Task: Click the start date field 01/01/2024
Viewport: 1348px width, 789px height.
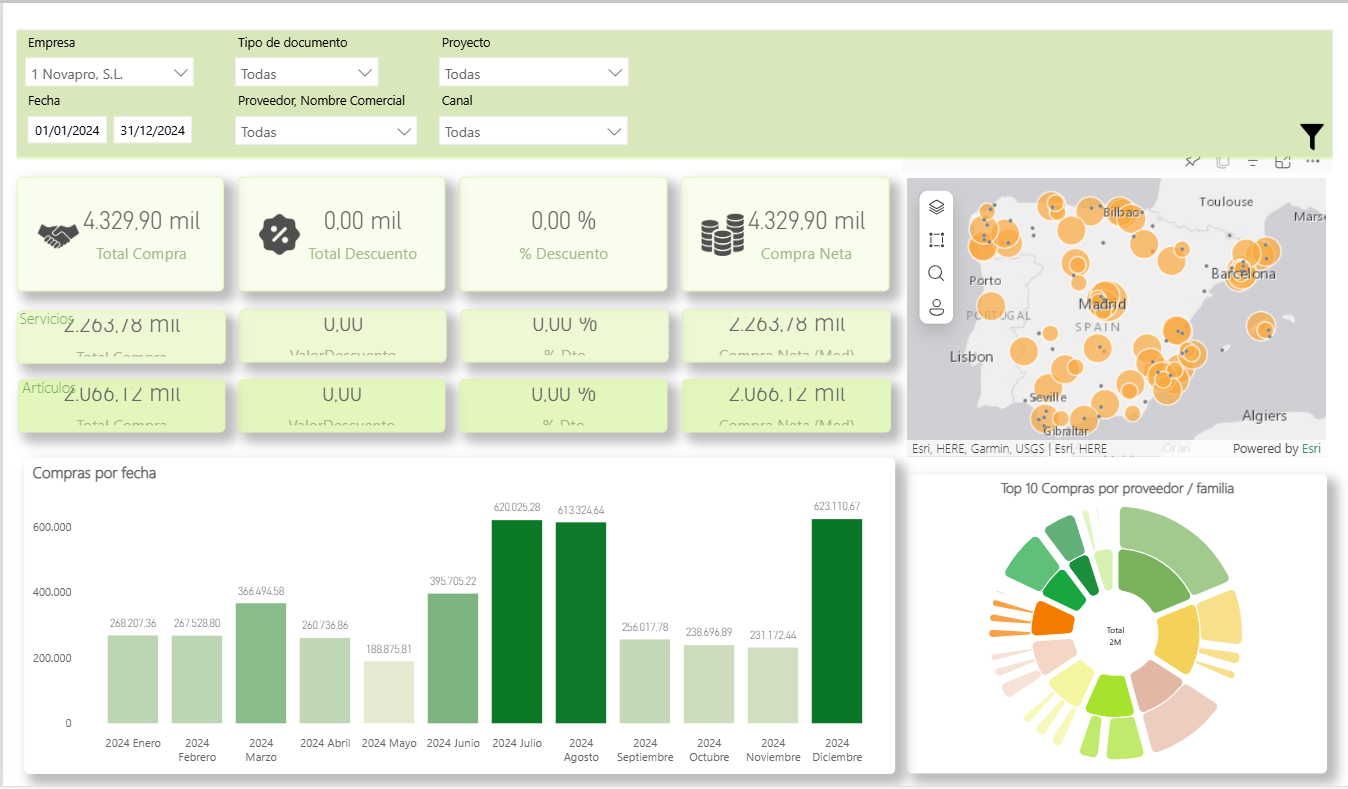Action: pyautogui.click(x=67, y=131)
